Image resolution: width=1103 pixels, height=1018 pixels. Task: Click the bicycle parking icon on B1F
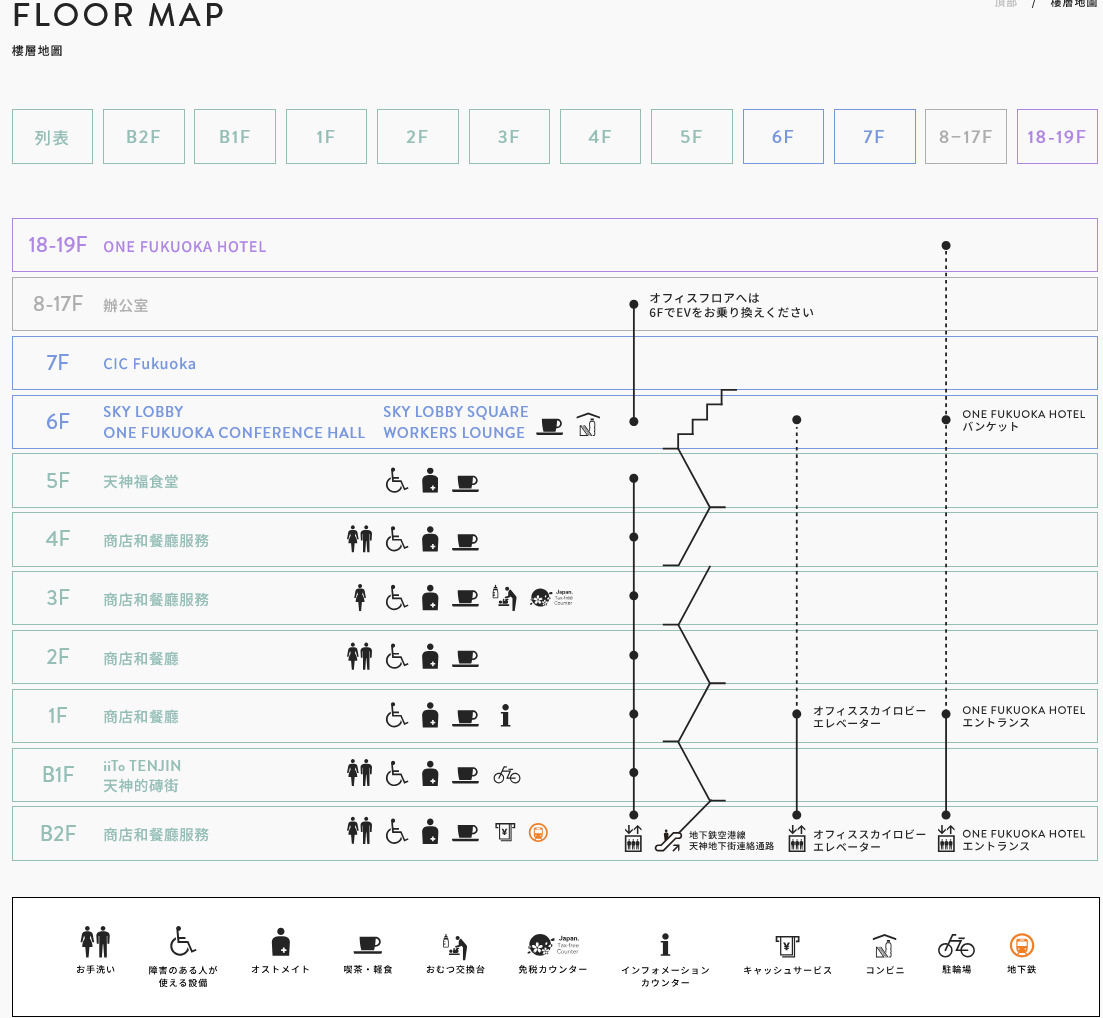(507, 774)
